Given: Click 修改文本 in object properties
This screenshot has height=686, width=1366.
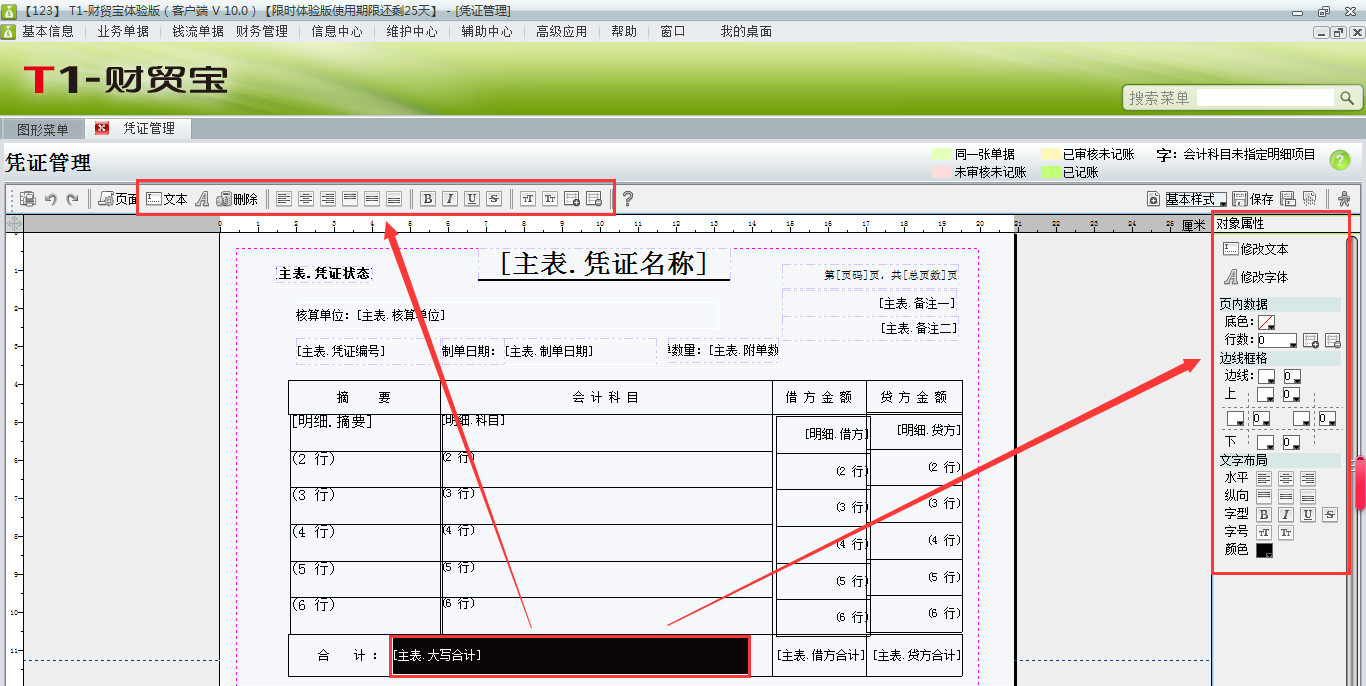Looking at the screenshot, I should [1256, 249].
